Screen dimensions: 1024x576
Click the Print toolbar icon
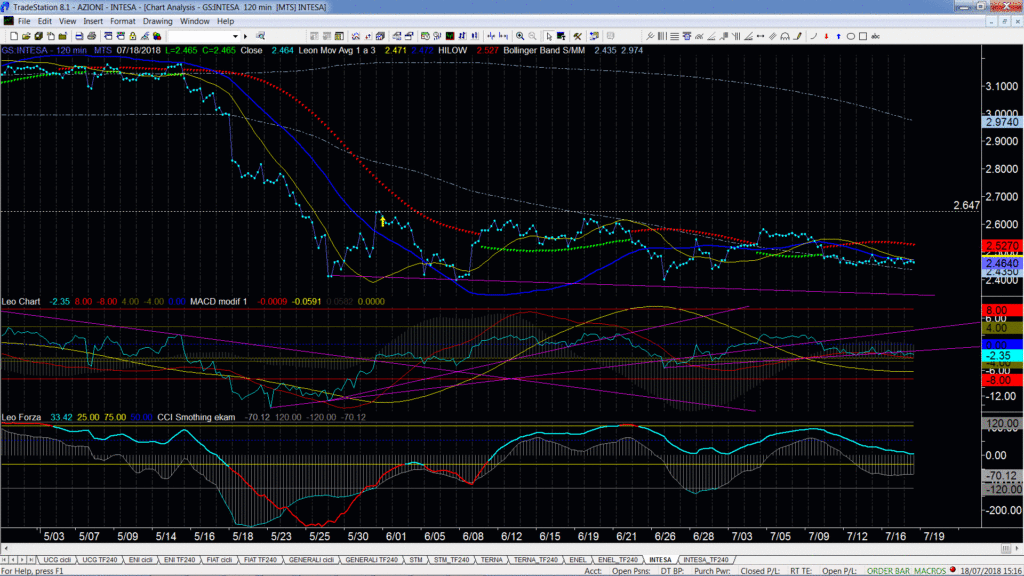pos(79,37)
